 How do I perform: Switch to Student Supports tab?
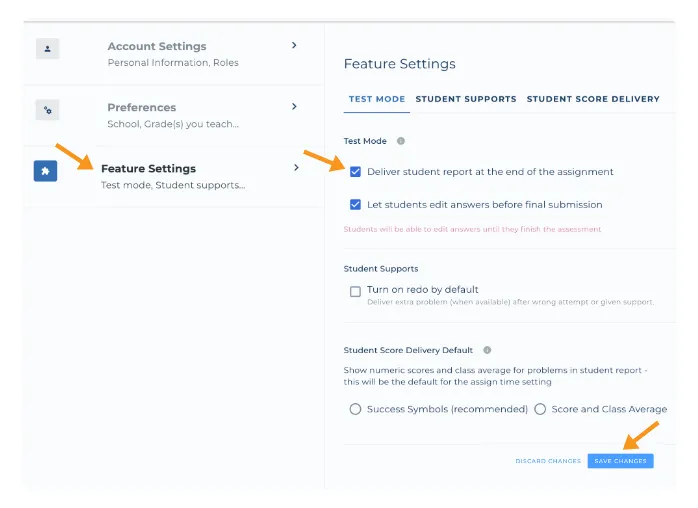(x=466, y=99)
